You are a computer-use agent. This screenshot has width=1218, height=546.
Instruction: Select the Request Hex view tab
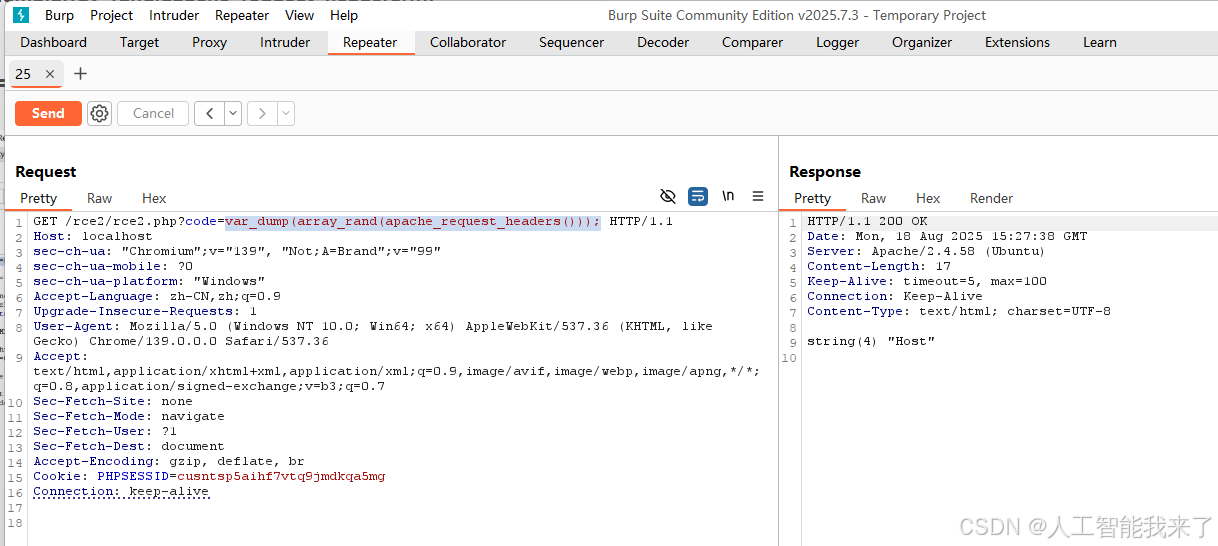154,198
